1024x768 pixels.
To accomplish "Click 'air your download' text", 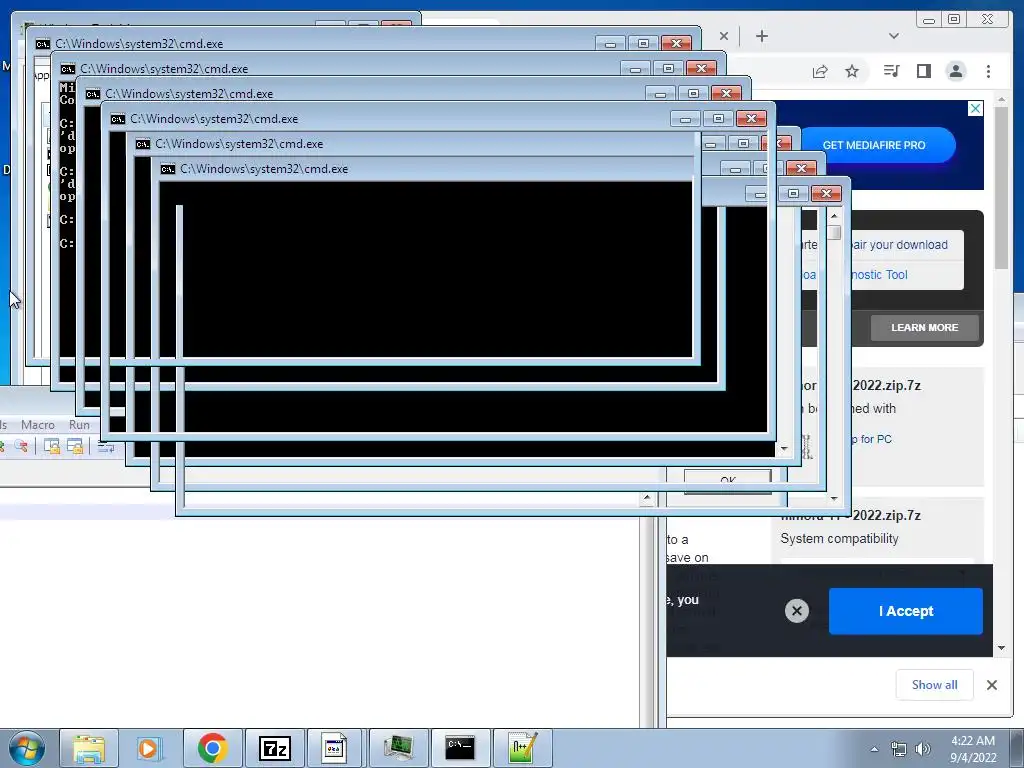I will (x=899, y=245).
